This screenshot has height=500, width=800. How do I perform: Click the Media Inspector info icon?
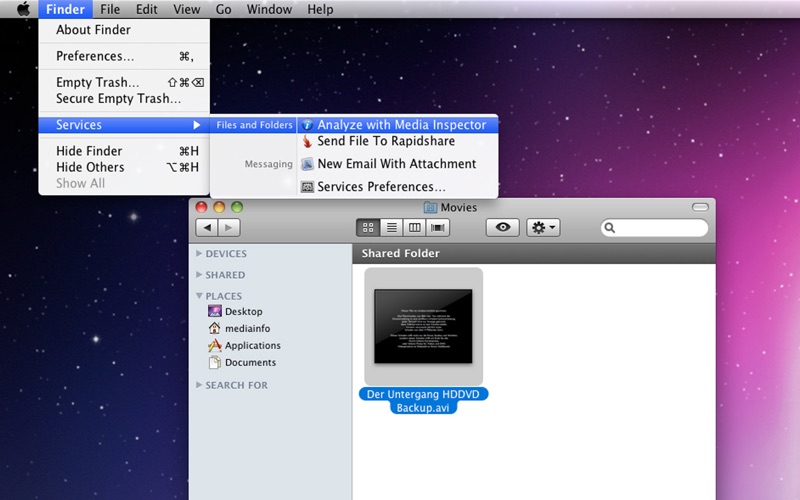click(x=307, y=125)
